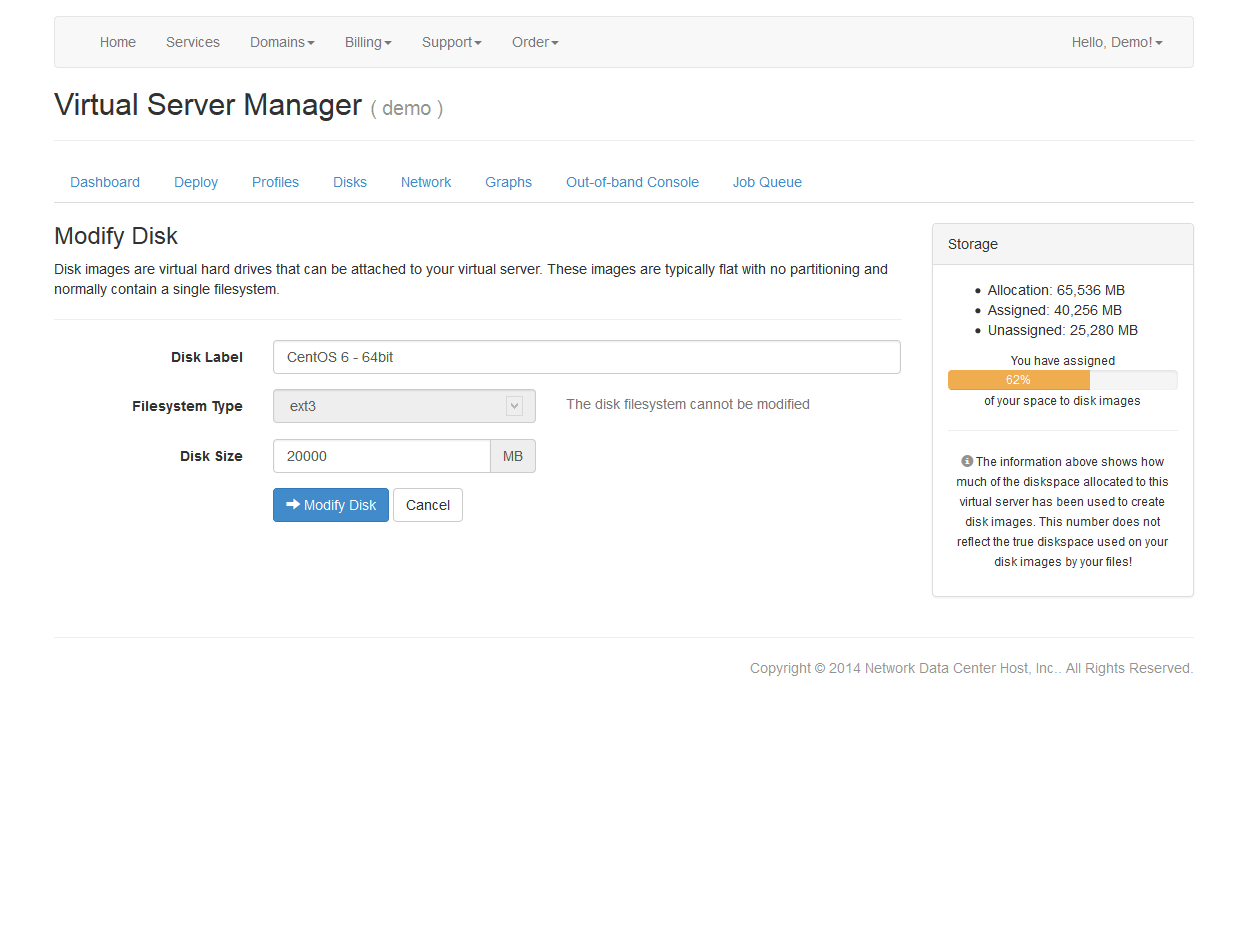
Task: Open the Profiles tab
Action: coord(275,182)
